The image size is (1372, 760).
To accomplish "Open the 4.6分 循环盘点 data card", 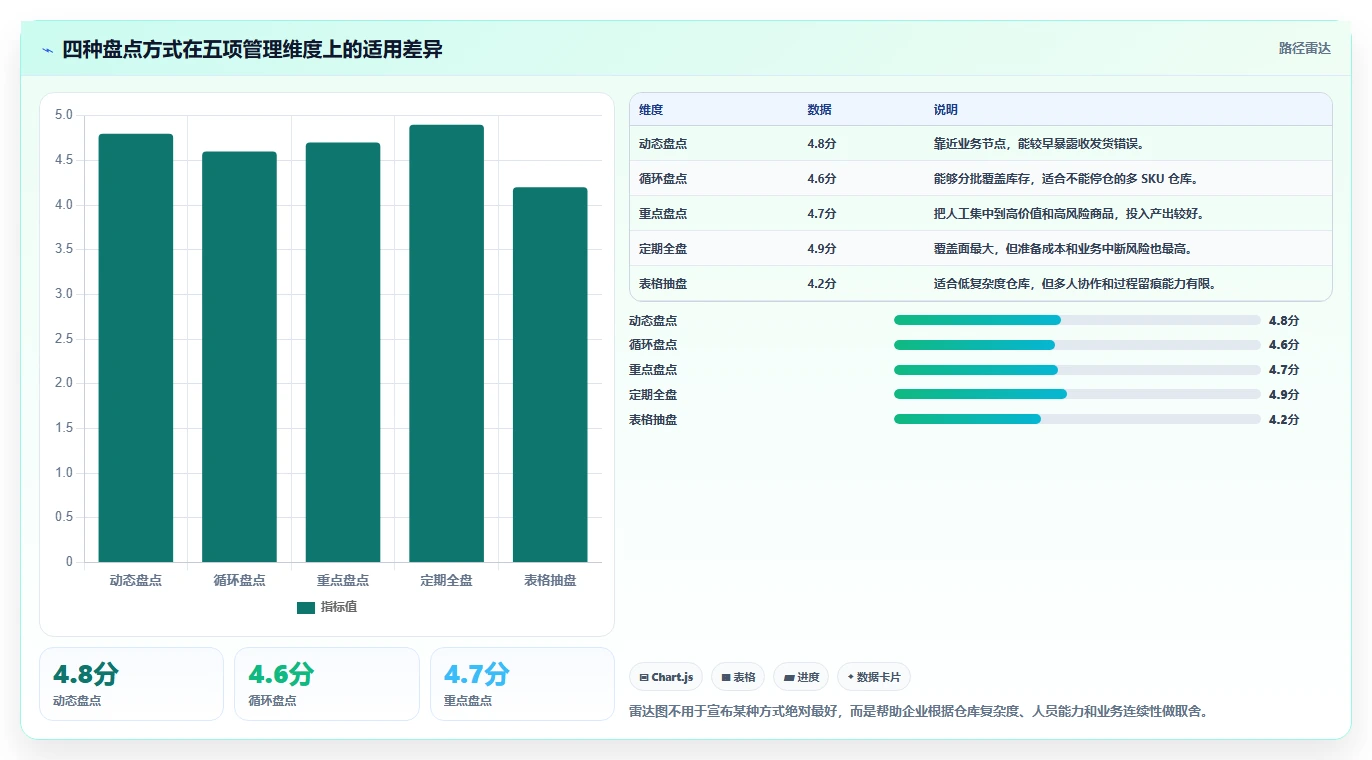I will pyautogui.click(x=326, y=684).
